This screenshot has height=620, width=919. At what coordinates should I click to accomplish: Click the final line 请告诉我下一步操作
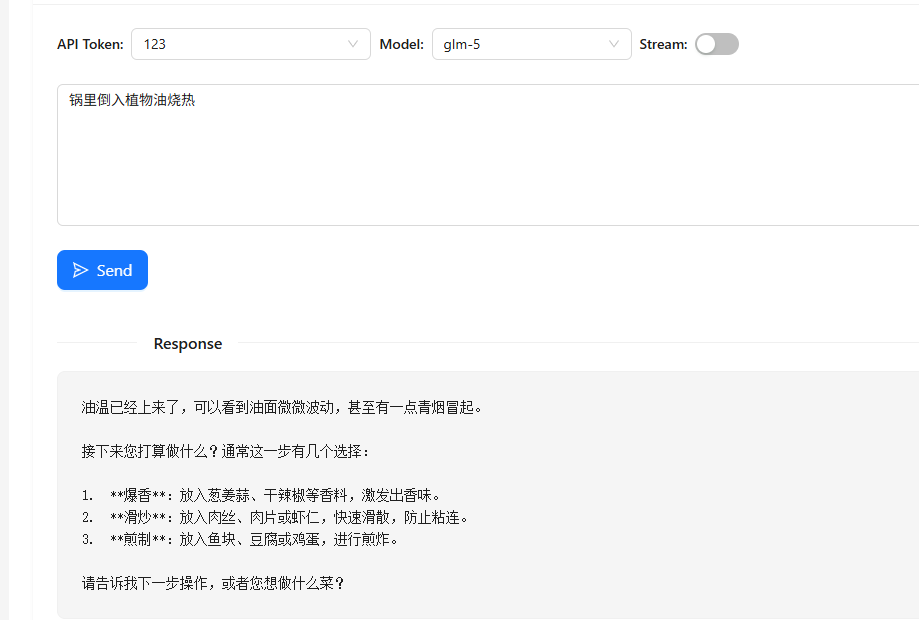pyautogui.click(x=213, y=583)
